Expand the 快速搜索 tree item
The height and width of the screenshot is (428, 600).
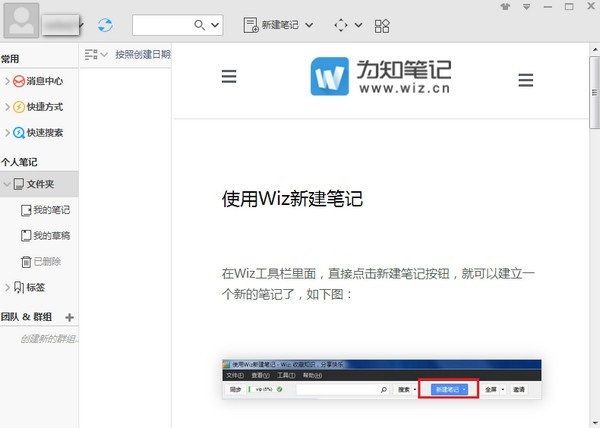pyautogui.click(x=7, y=133)
